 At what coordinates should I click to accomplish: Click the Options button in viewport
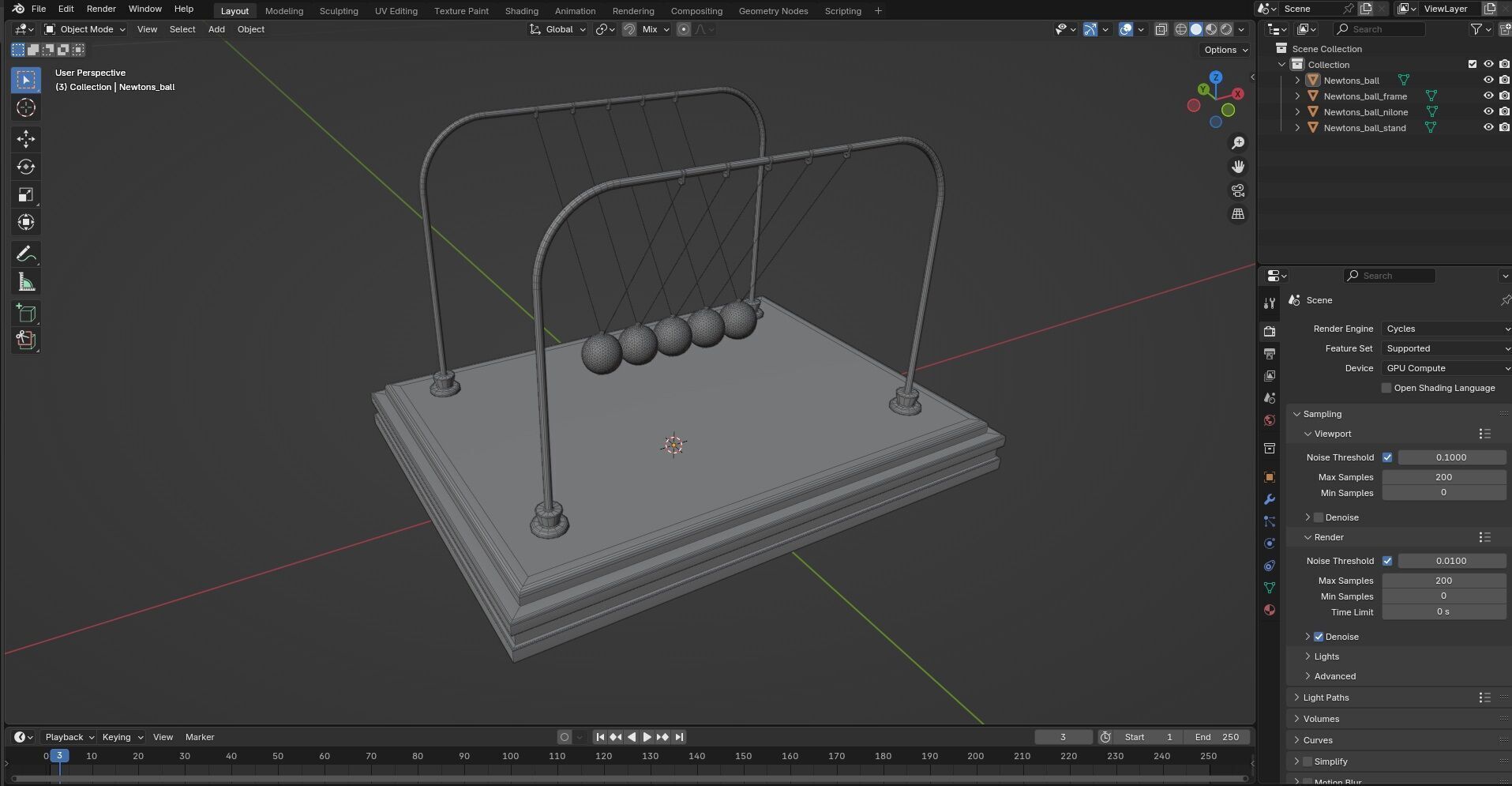(x=1225, y=50)
